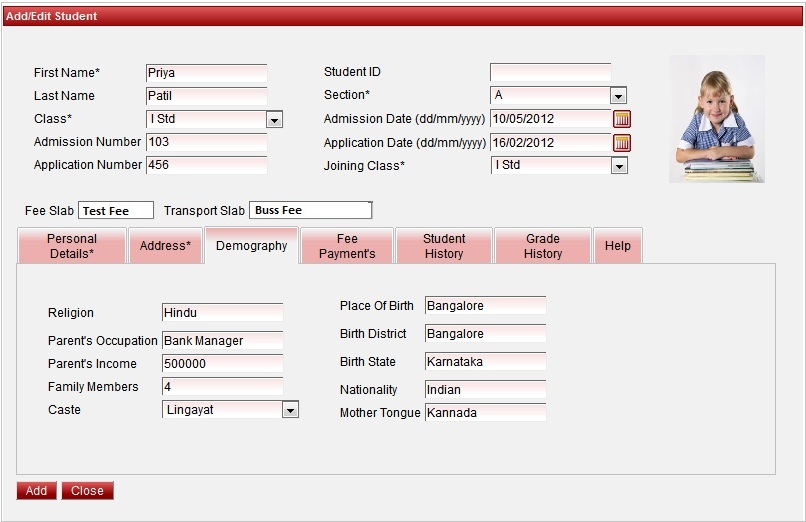
Task: Open the Caste dropdown list
Action: [x=290, y=410]
